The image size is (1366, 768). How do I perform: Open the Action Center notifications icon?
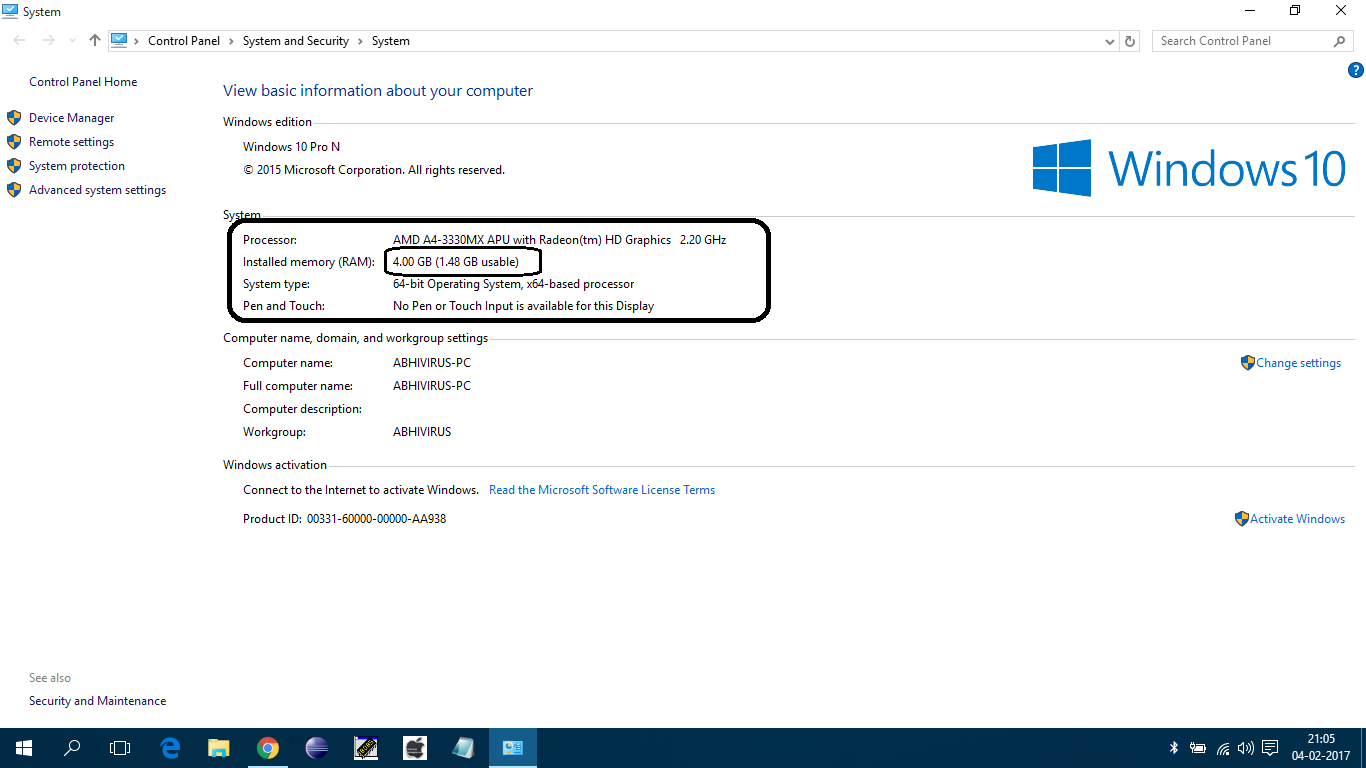[1270, 748]
